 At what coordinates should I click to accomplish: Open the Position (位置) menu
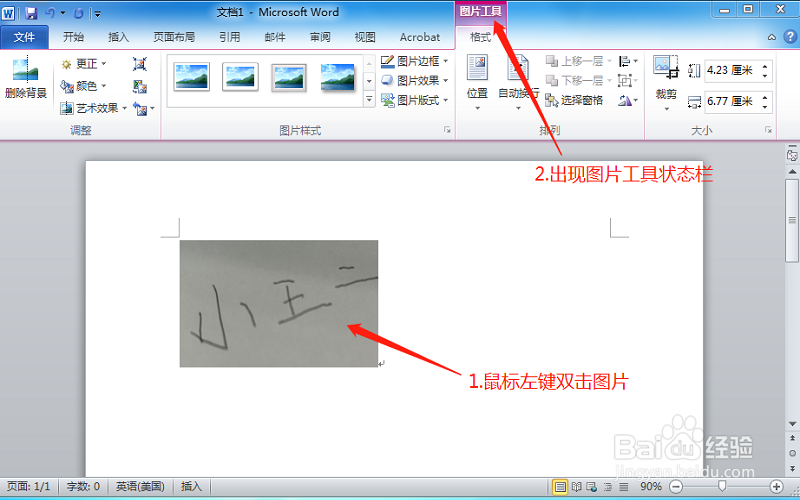(477, 83)
